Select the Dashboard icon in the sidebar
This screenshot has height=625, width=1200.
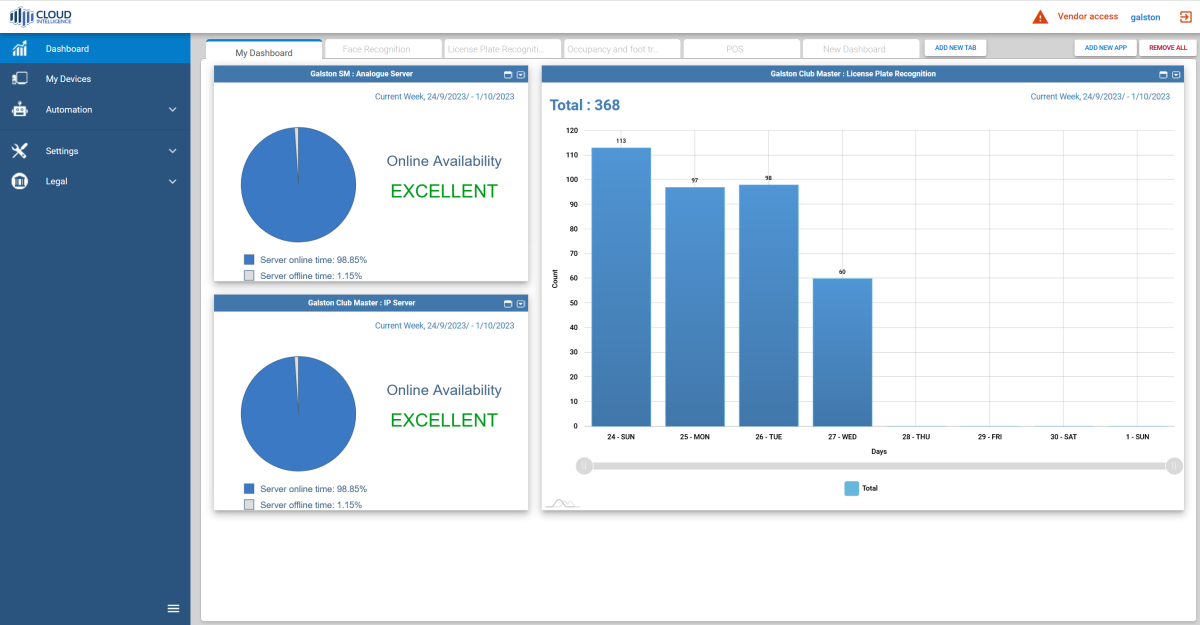[x=20, y=48]
